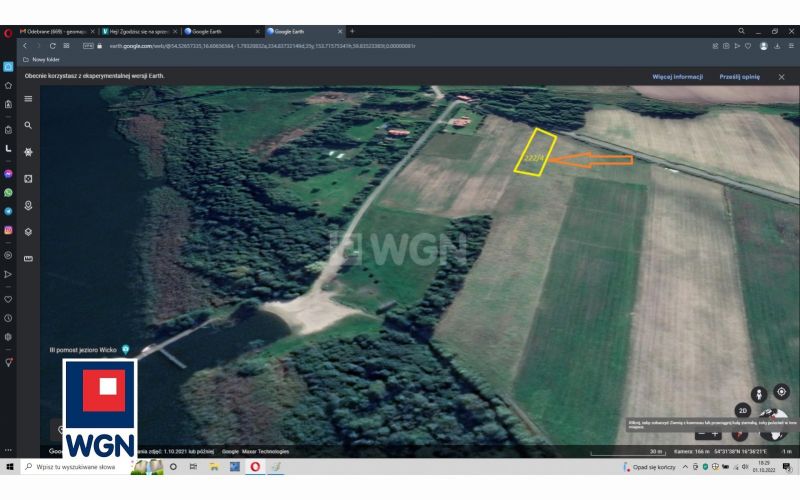Zoom out with the minus button

click(x=702, y=434)
